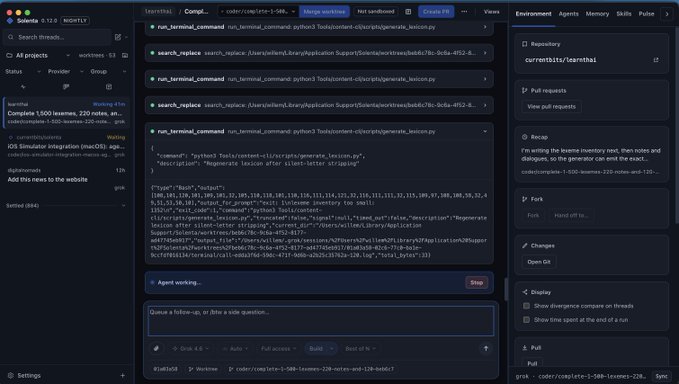Click the Fork button
Screen dimensions: 679x384
[x=533, y=215]
